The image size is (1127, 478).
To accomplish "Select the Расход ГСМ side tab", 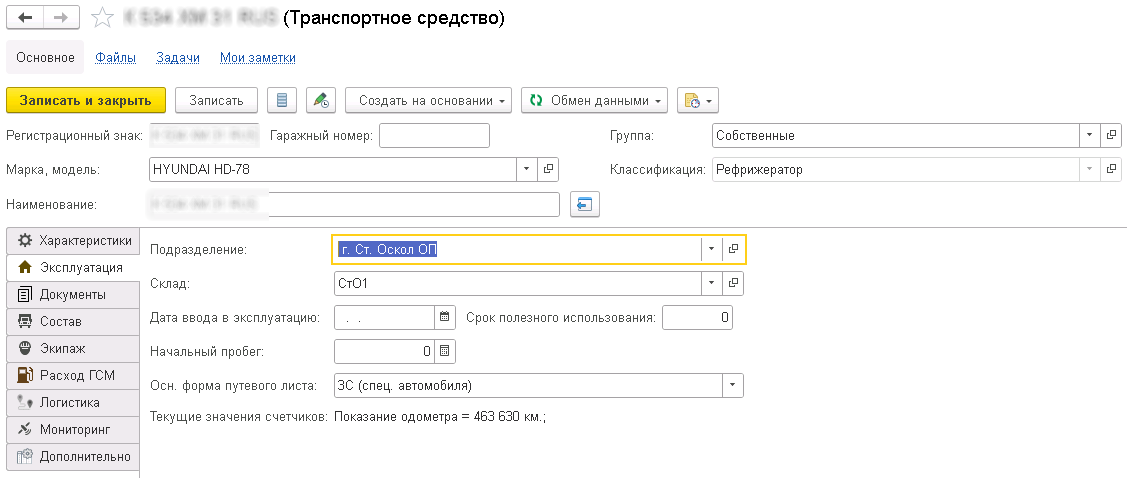I will click(x=72, y=375).
